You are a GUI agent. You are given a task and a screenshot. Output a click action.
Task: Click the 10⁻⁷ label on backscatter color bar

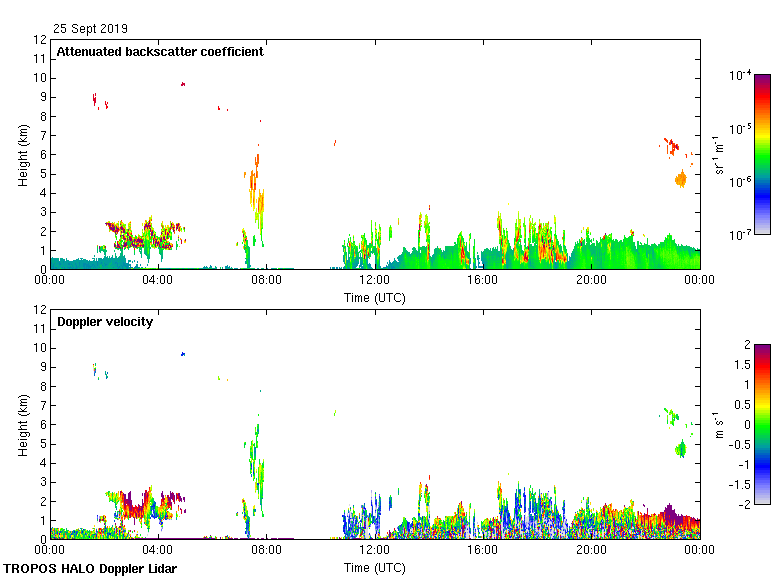click(741, 235)
